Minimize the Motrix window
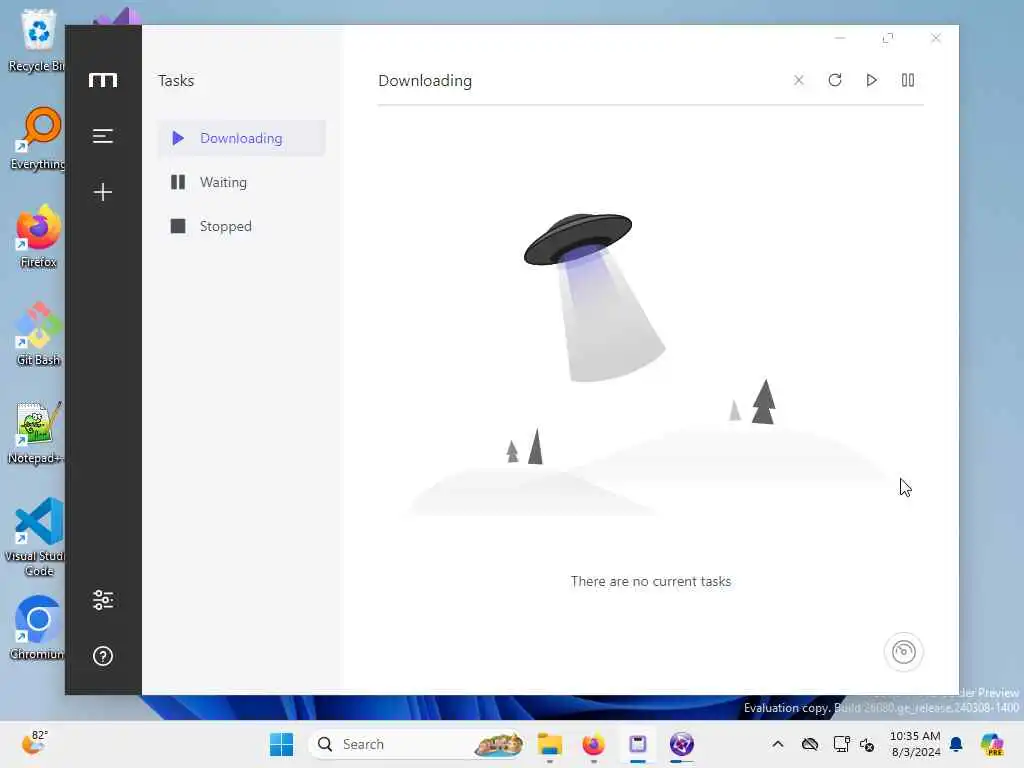The height and width of the screenshot is (768, 1024). pyautogui.click(x=840, y=38)
